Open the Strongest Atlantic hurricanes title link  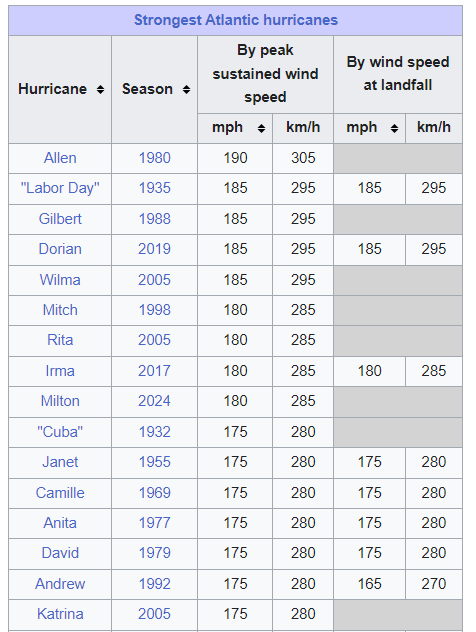[236, 20]
